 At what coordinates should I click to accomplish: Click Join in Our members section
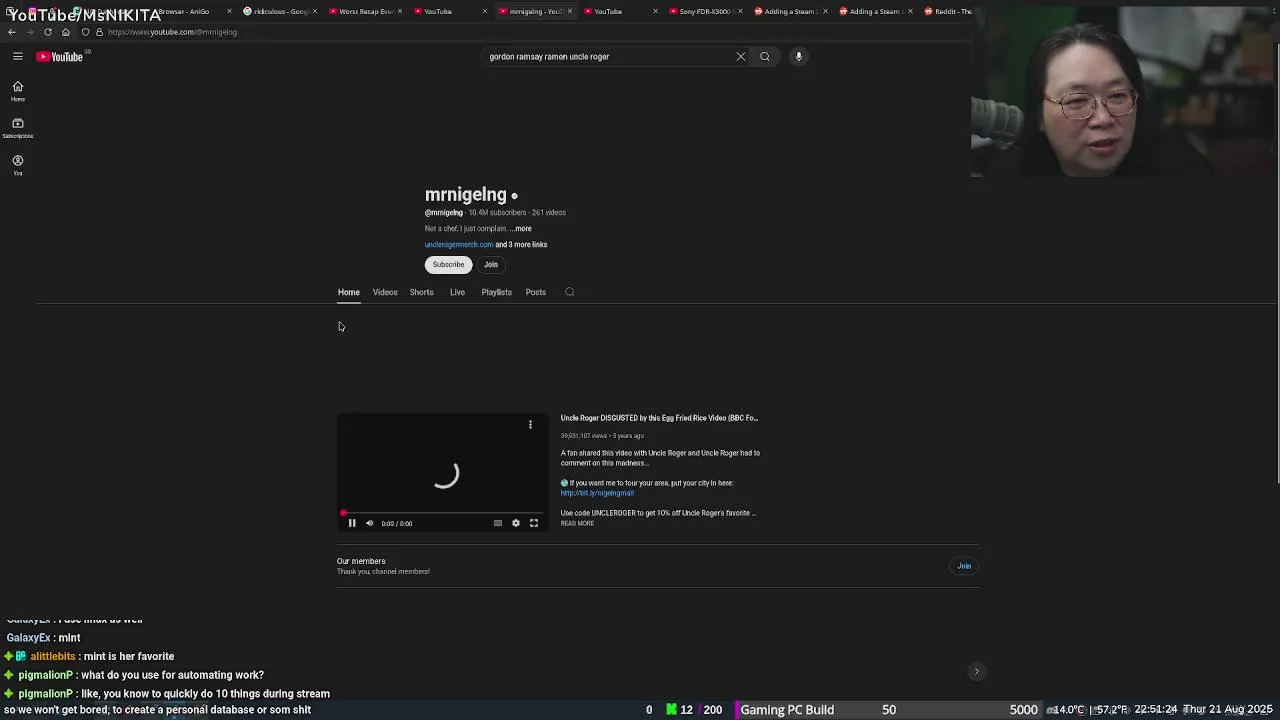(x=964, y=566)
